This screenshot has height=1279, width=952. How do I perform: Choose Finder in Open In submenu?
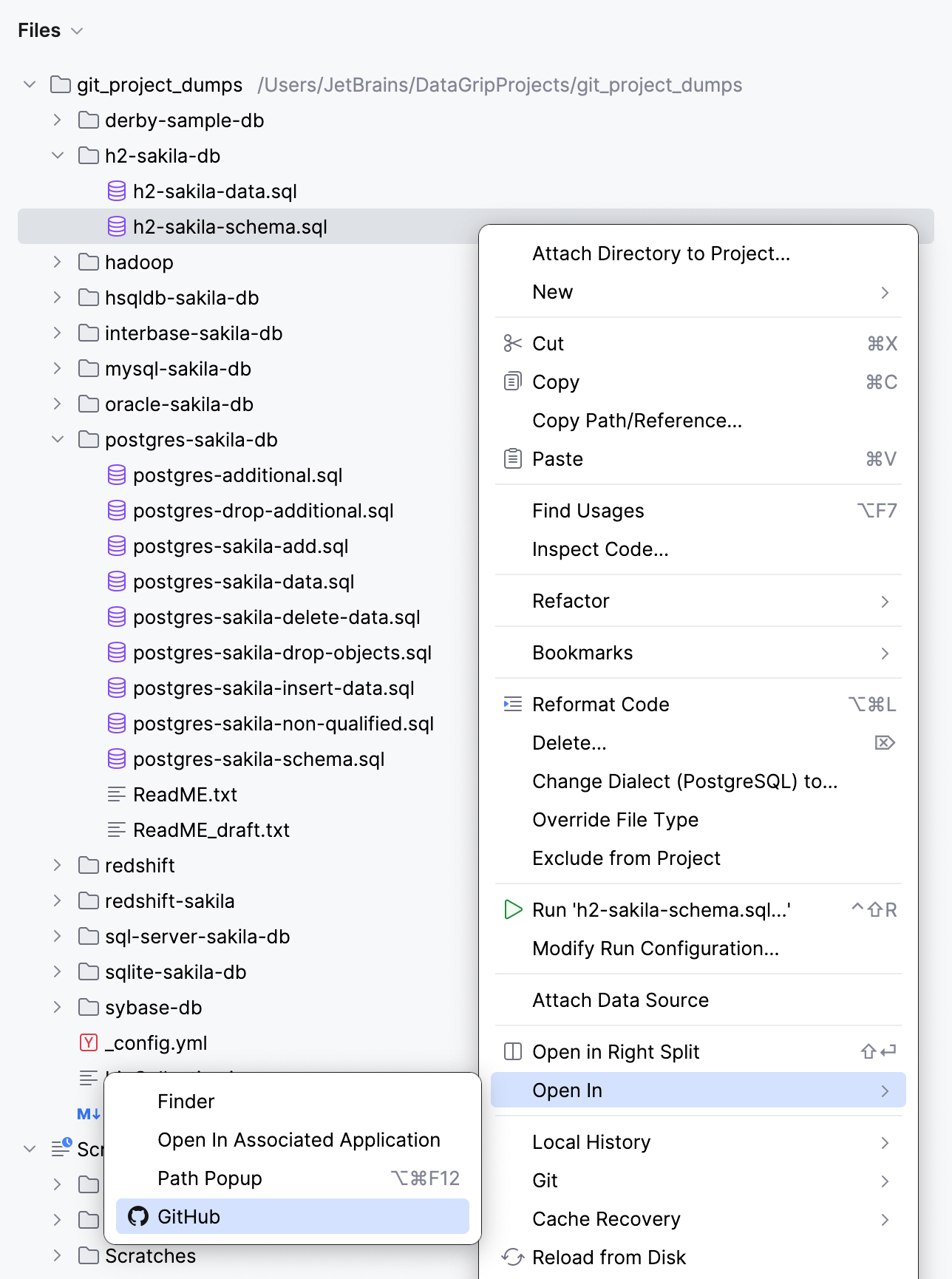[293, 1102]
